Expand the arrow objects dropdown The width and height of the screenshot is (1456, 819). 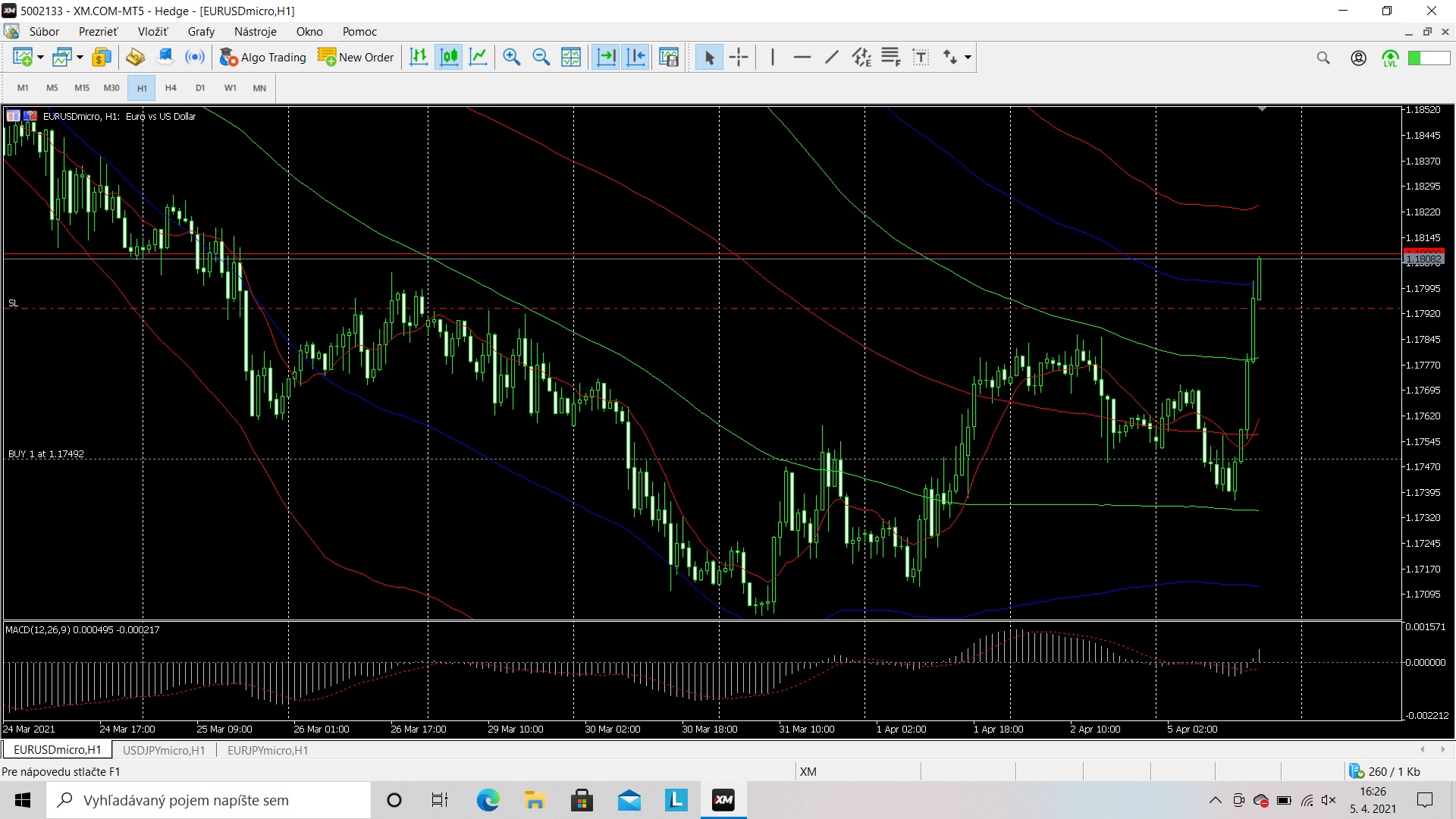(x=968, y=57)
